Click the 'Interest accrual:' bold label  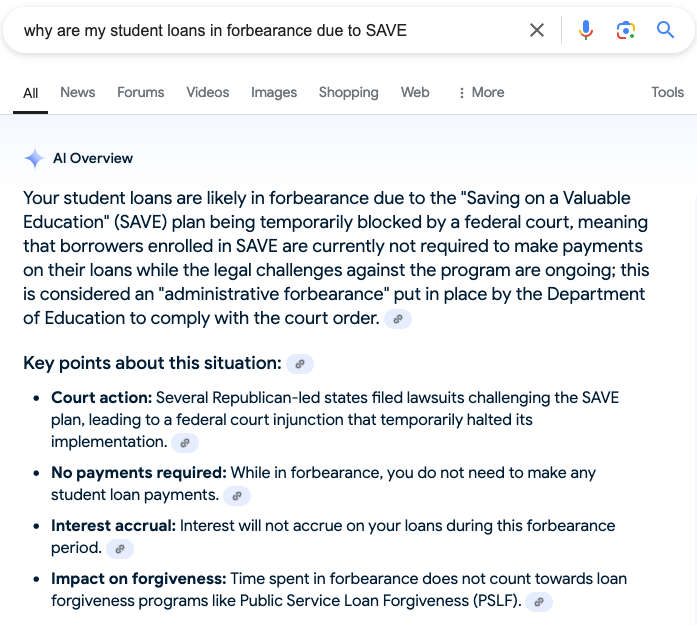coord(113,526)
